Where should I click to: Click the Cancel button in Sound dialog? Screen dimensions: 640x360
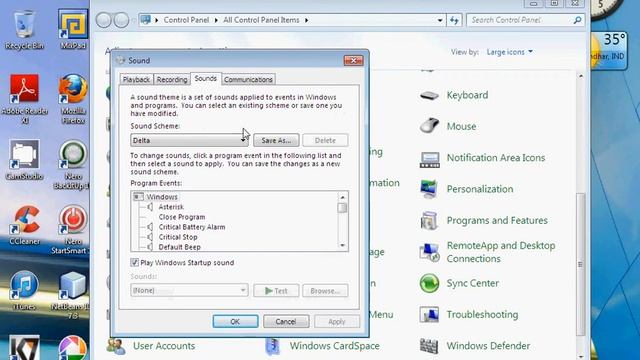pyautogui.click(x=286, y=322)
